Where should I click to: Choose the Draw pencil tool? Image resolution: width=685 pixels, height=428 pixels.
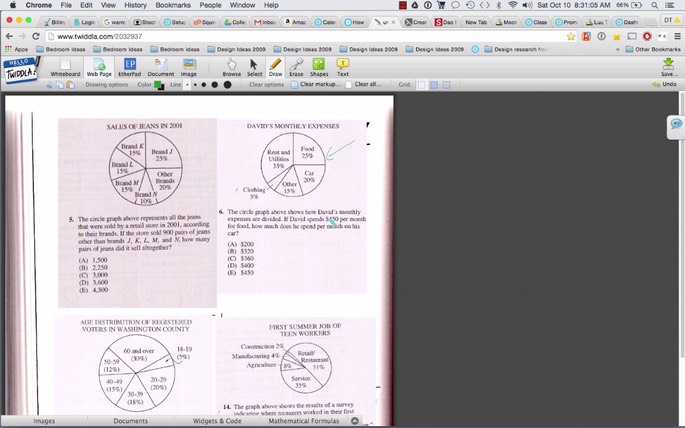275,68
